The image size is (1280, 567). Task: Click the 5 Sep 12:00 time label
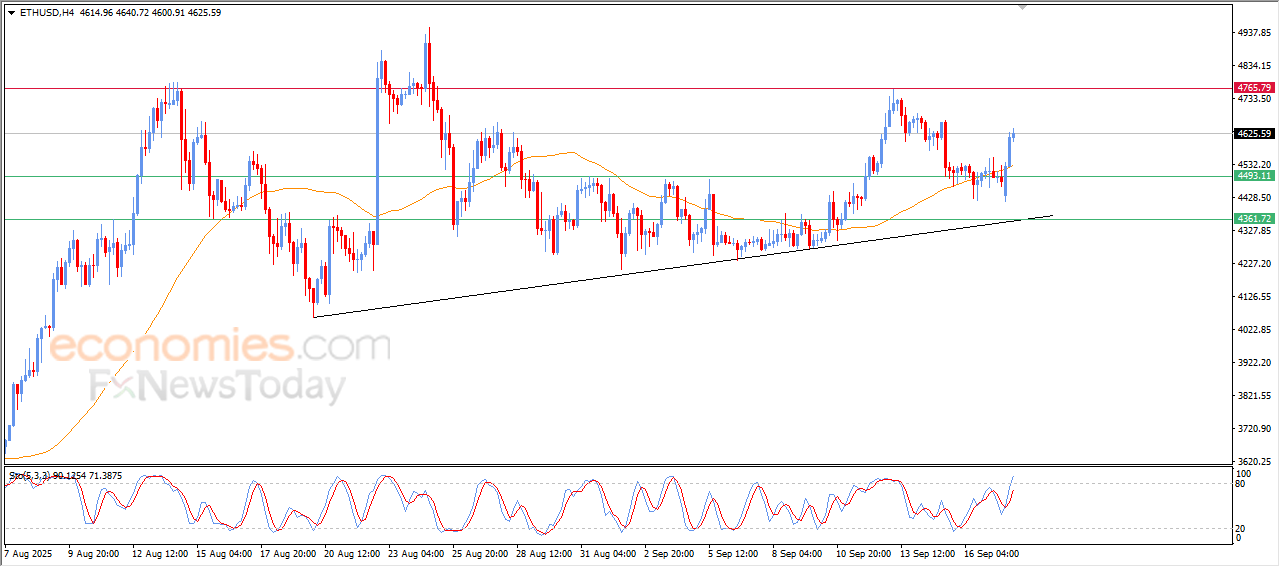tap(735, 553)
